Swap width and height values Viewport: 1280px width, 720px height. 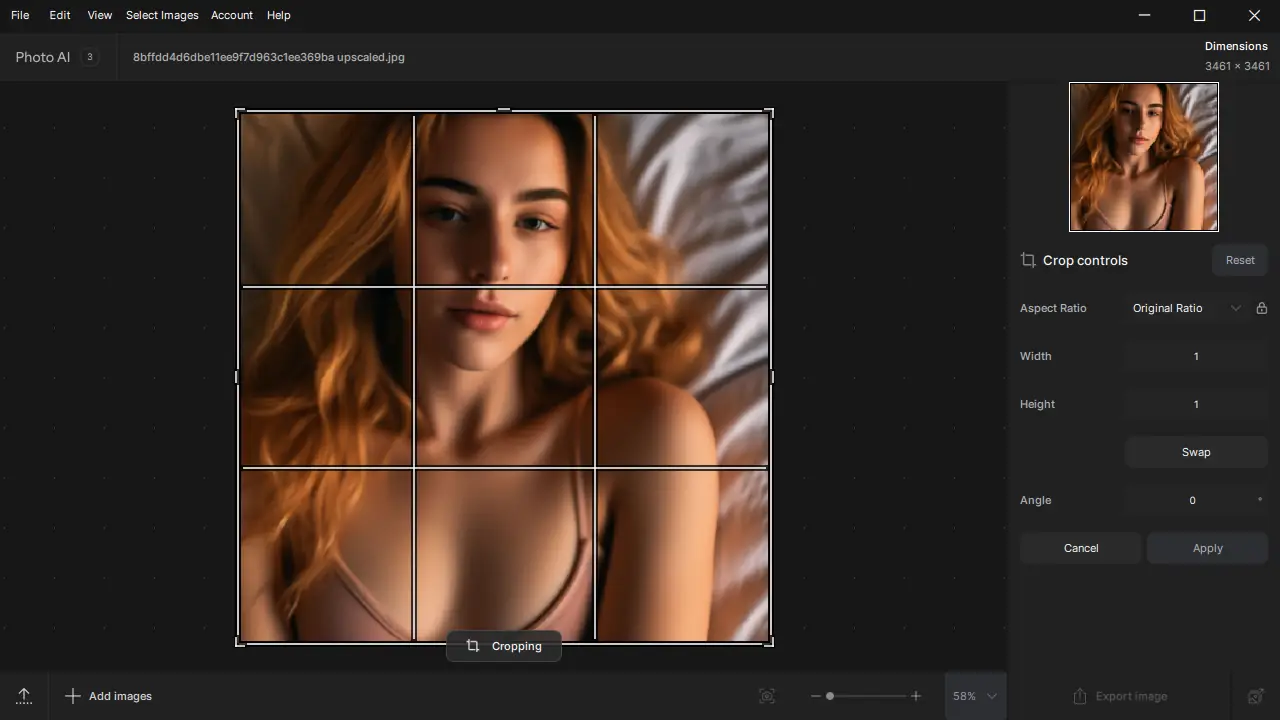[1196, 452]
